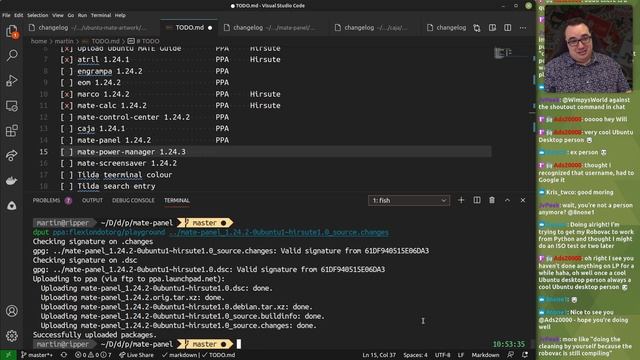Open the Edit menu
Viewport: 640px width, 360px height.
click(19, 15)
